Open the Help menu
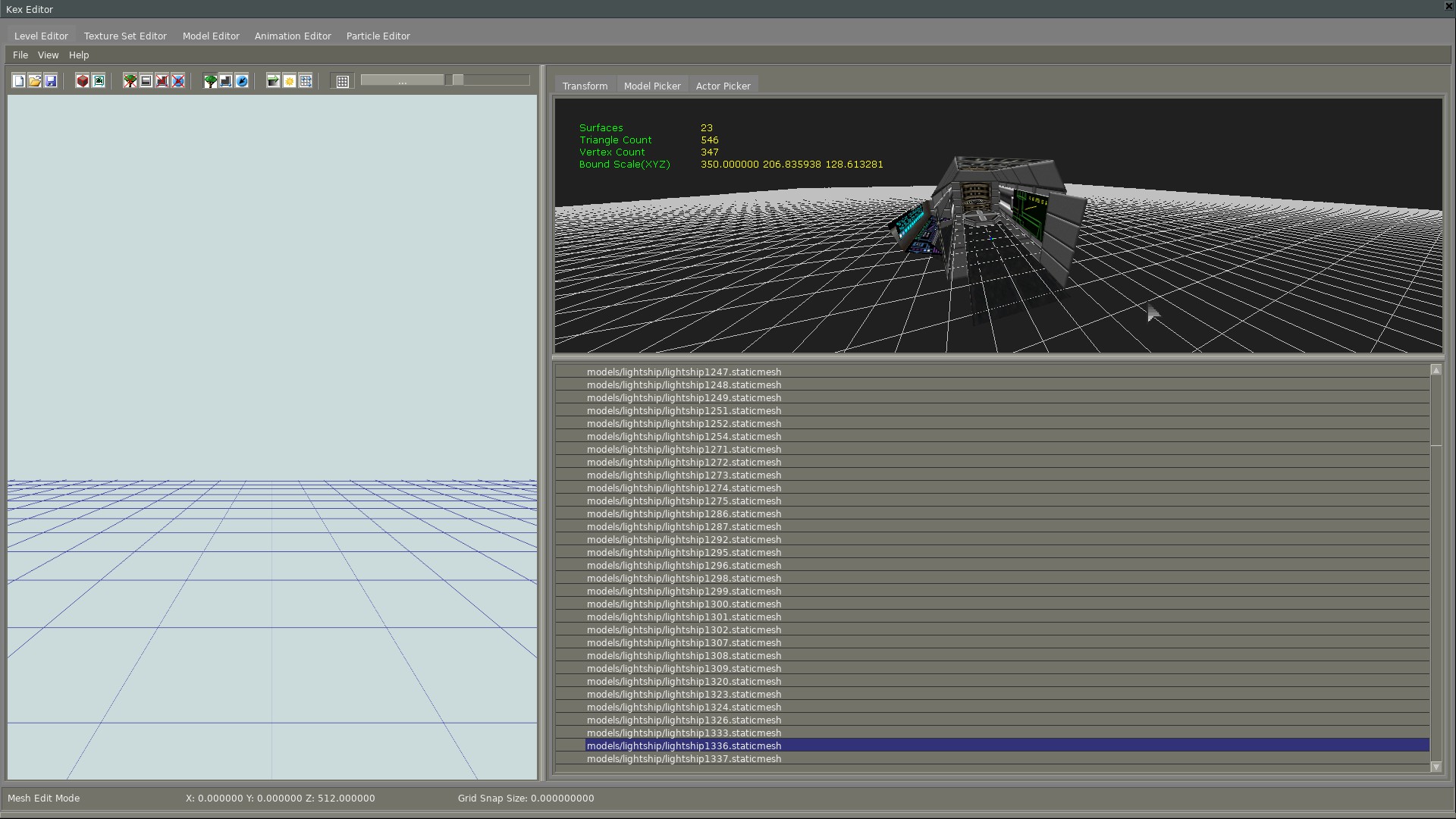 79,55
